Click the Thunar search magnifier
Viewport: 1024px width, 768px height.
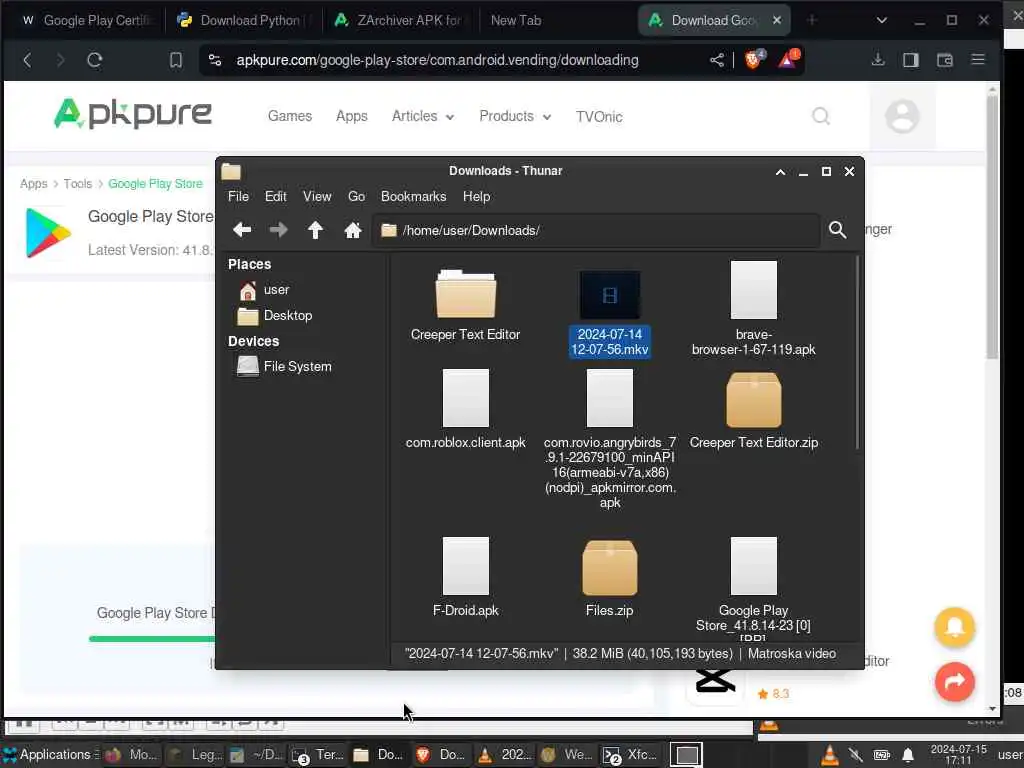point(837,230)
